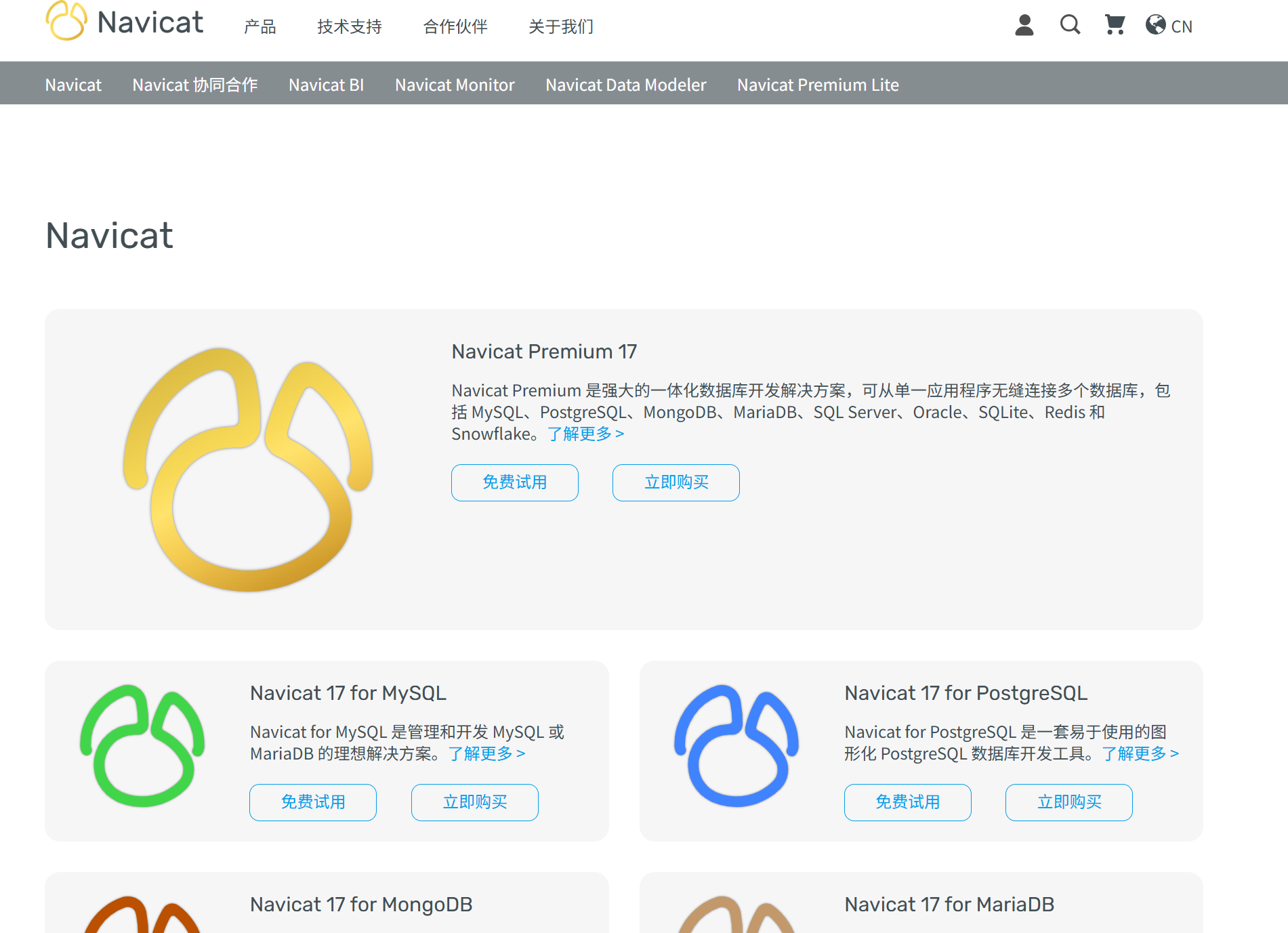Click the Navicat 17 for MySQL title
This screenshot has height=933, width=1288.
tap(348, 693)
